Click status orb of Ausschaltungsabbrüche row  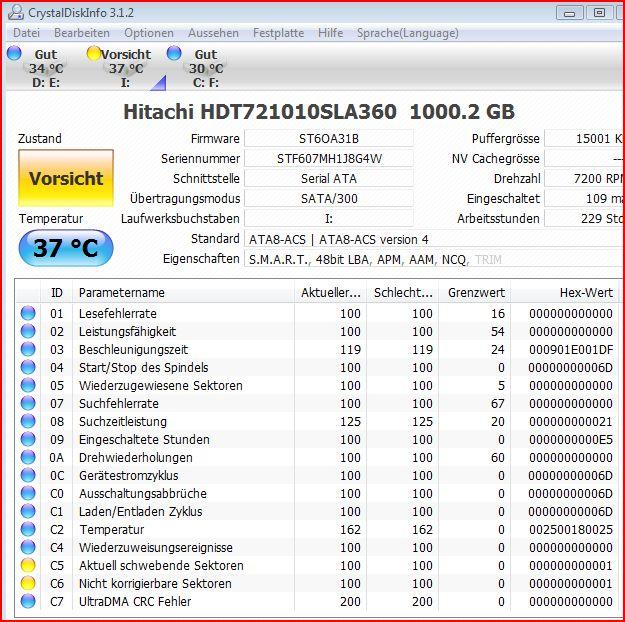click(28, 493)
